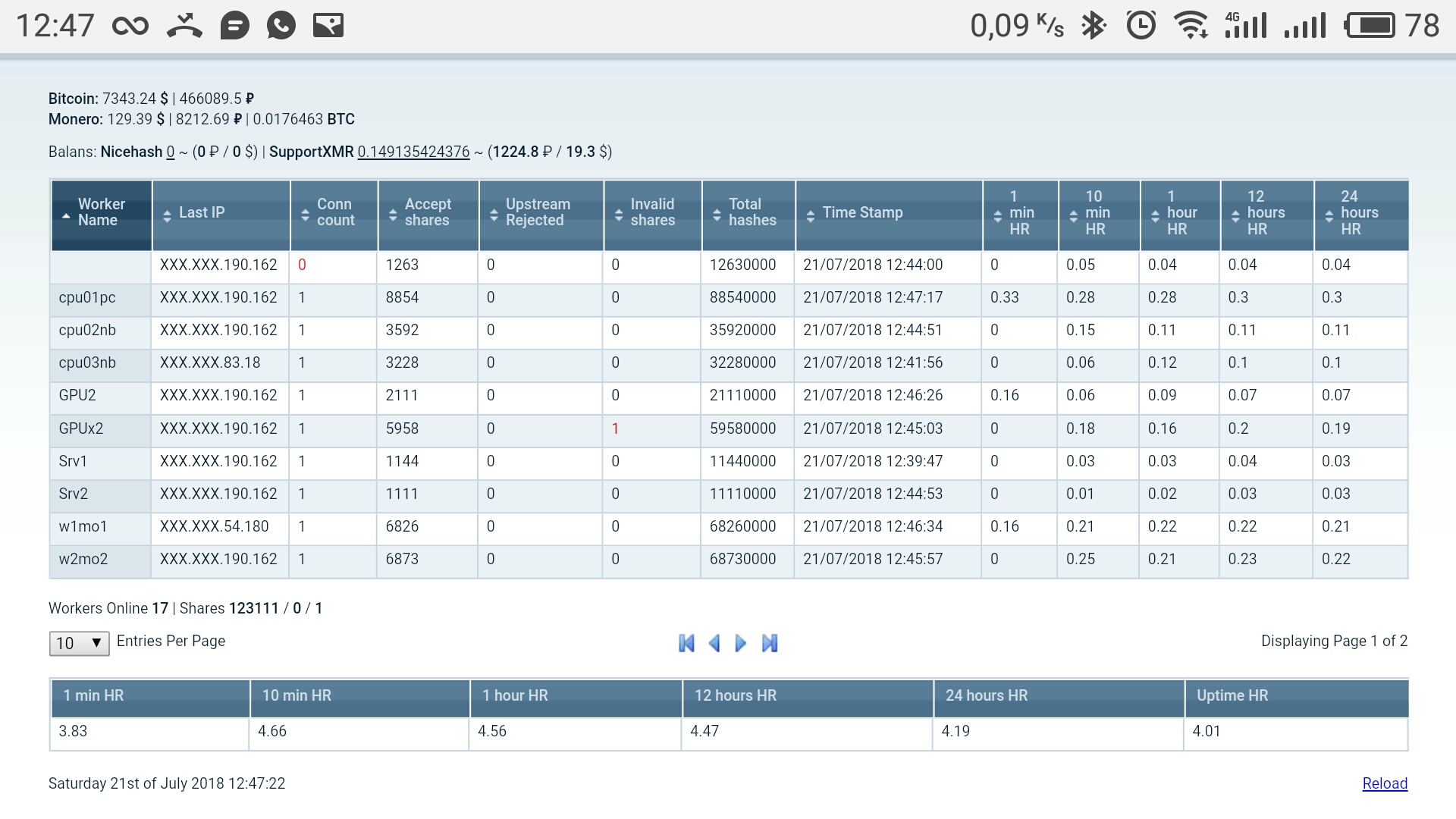Screen dimensions: 1456x819
Task: Click the previous page arrow icon
Action: click(x=714, y=642)
